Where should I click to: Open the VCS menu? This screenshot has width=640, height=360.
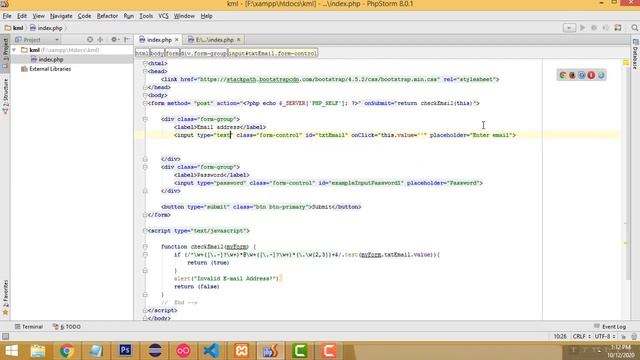coord(163,16)
